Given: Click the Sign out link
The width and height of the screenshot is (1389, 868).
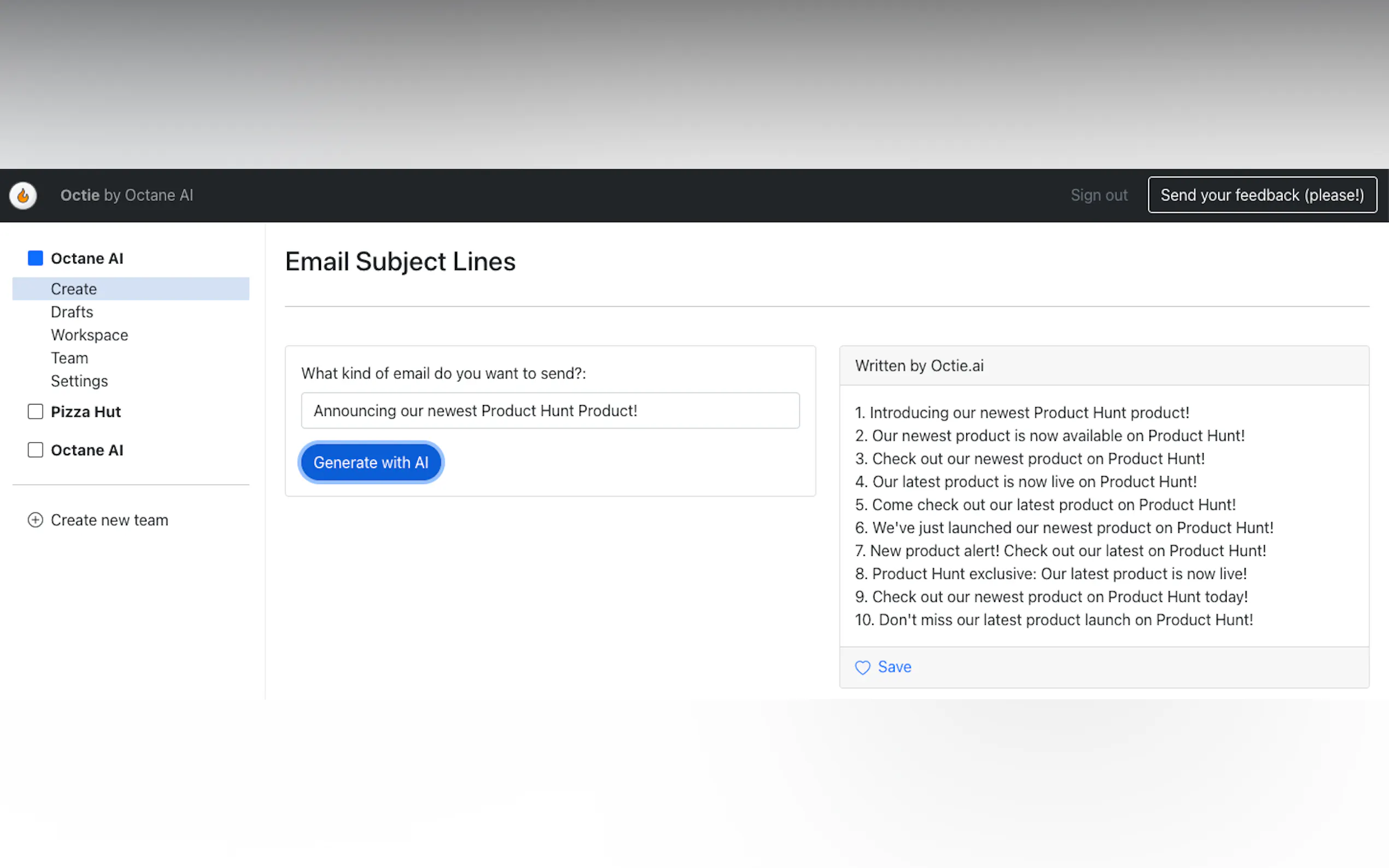Looking at the screenshot, I should point(1099,195).
